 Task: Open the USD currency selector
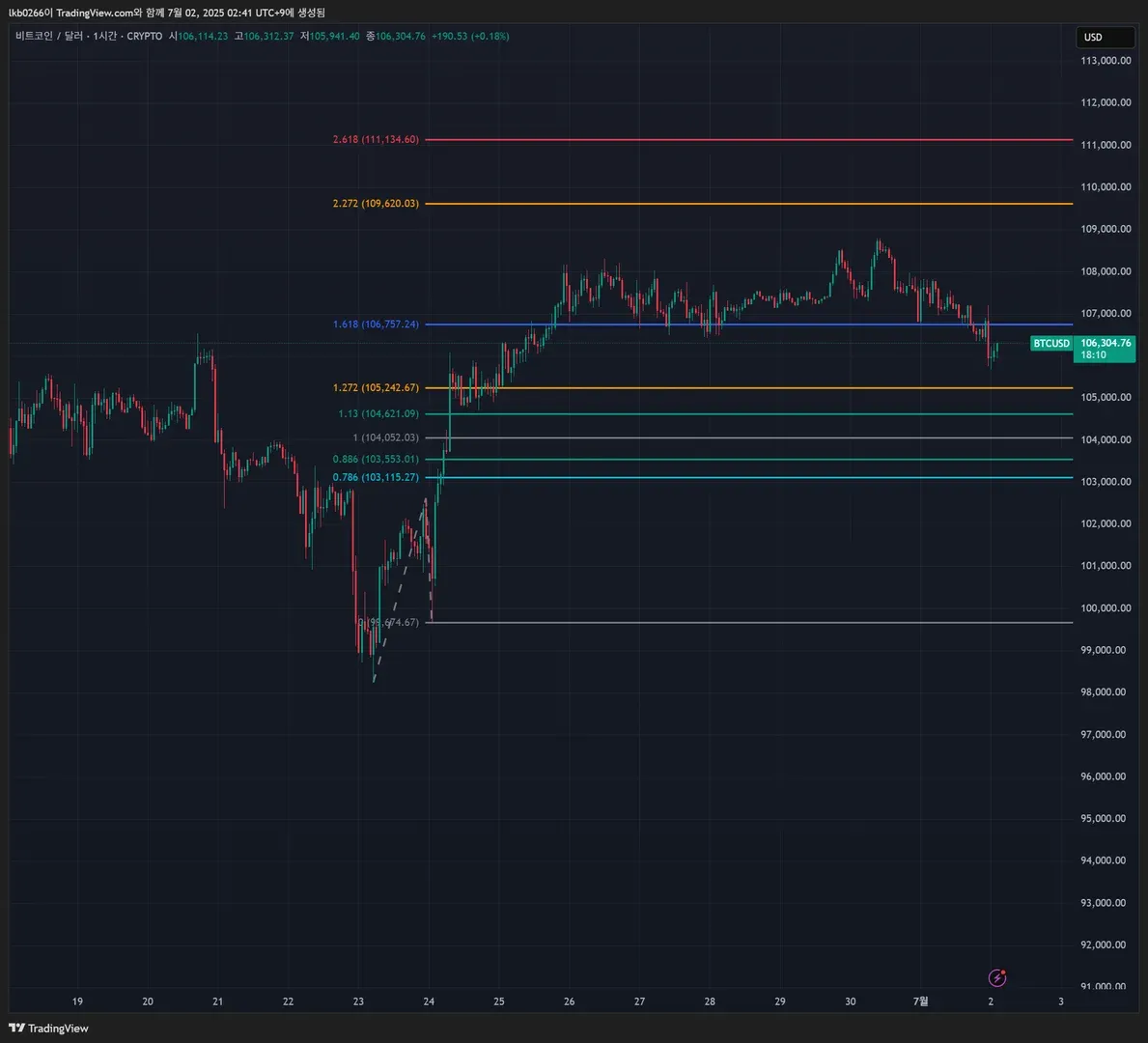click(x=1105, y=37)
